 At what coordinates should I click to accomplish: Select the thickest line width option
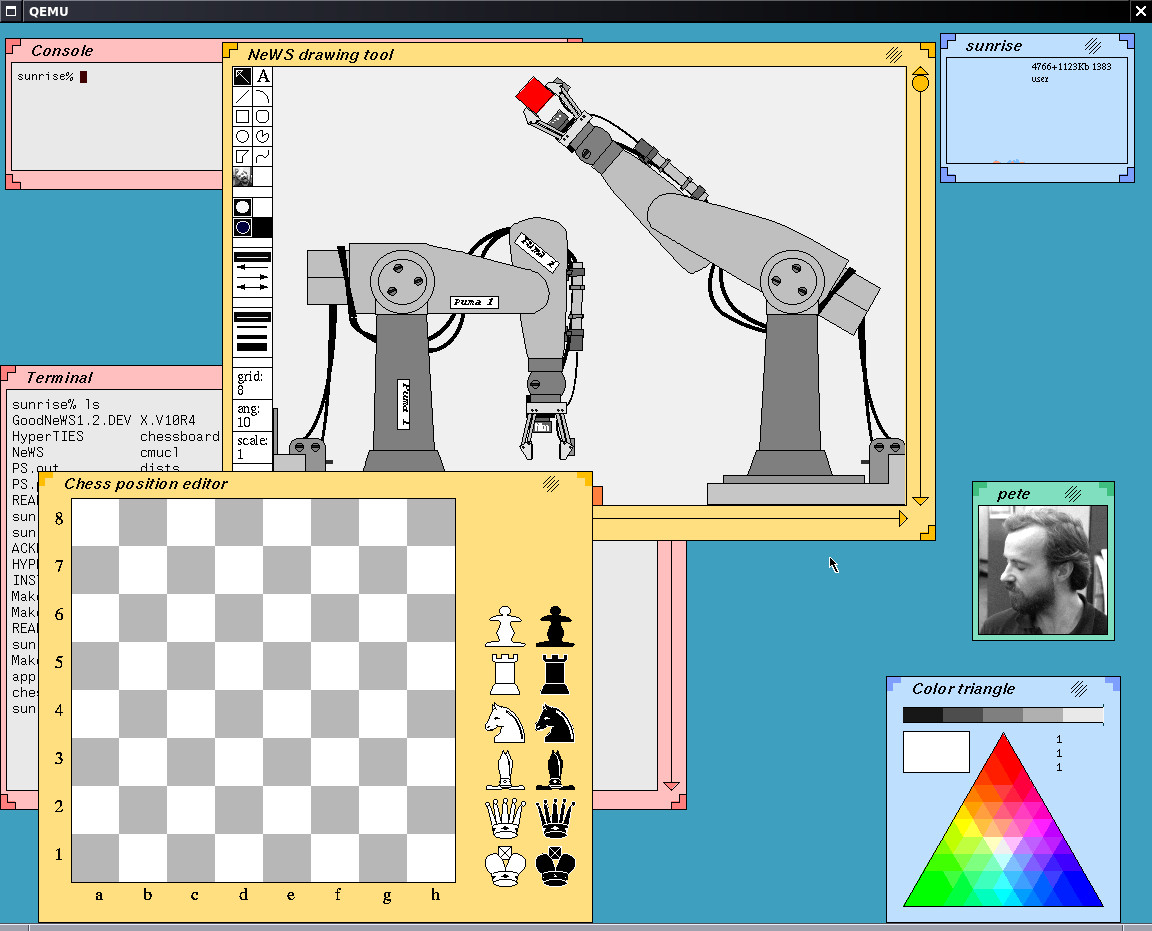pos(251,347)
